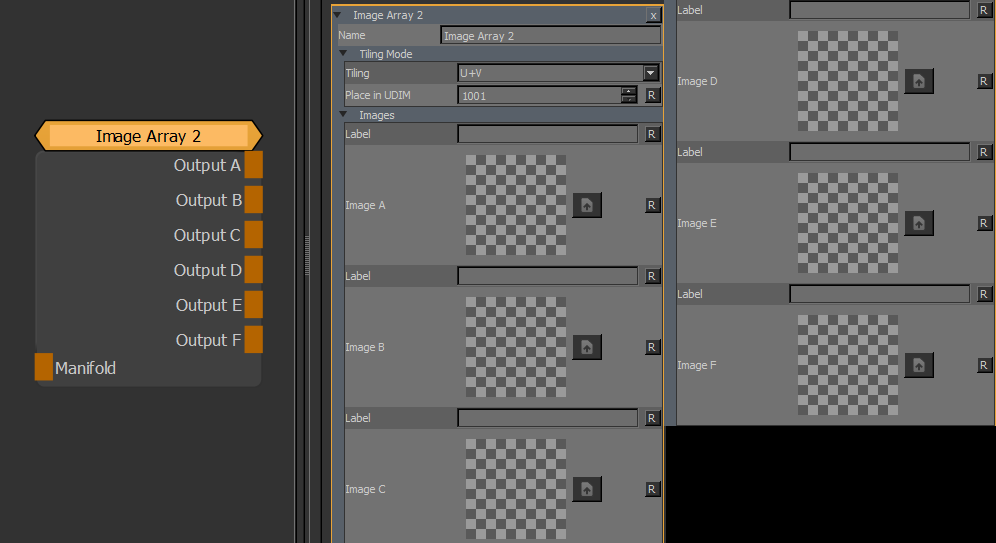Click the load image icon for Image A
996x543 pixels.
(587, 205)
